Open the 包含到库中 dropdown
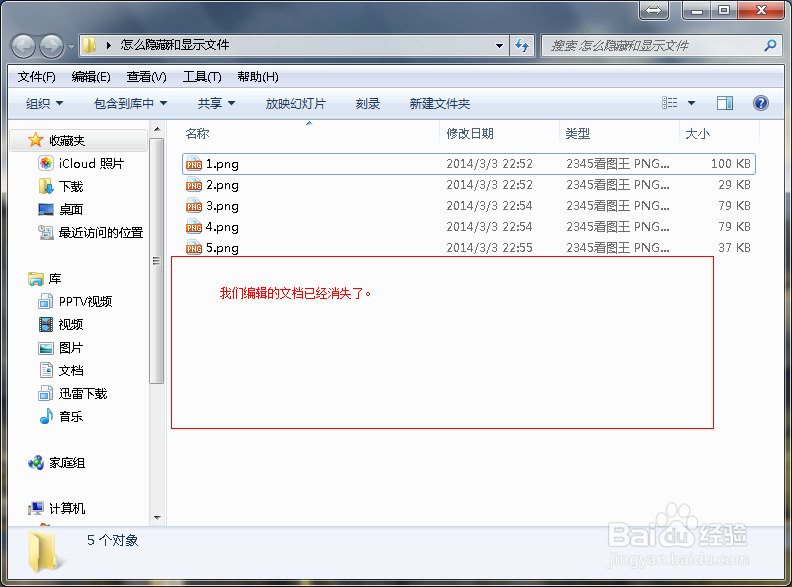Image resolution: width=792 pixels, height=587 pixels. (x=130, y=104)
